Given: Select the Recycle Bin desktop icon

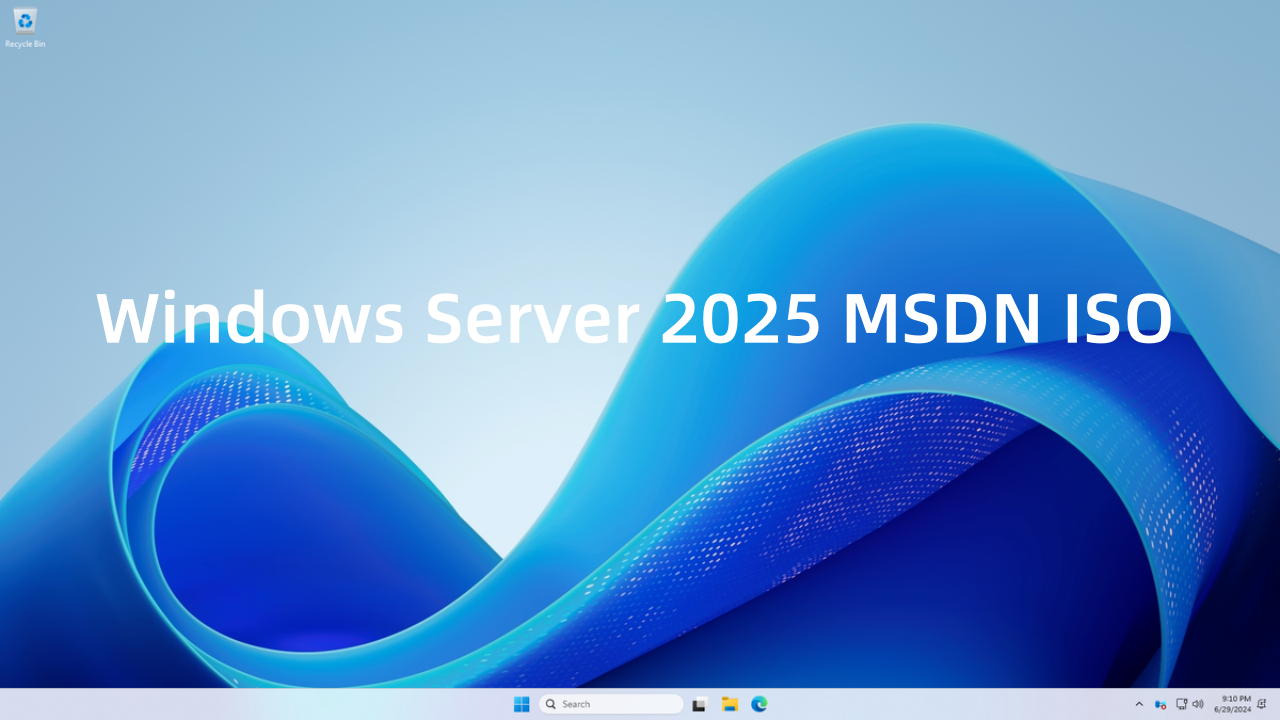Looking at the screenshot, I should click(25, 21).
